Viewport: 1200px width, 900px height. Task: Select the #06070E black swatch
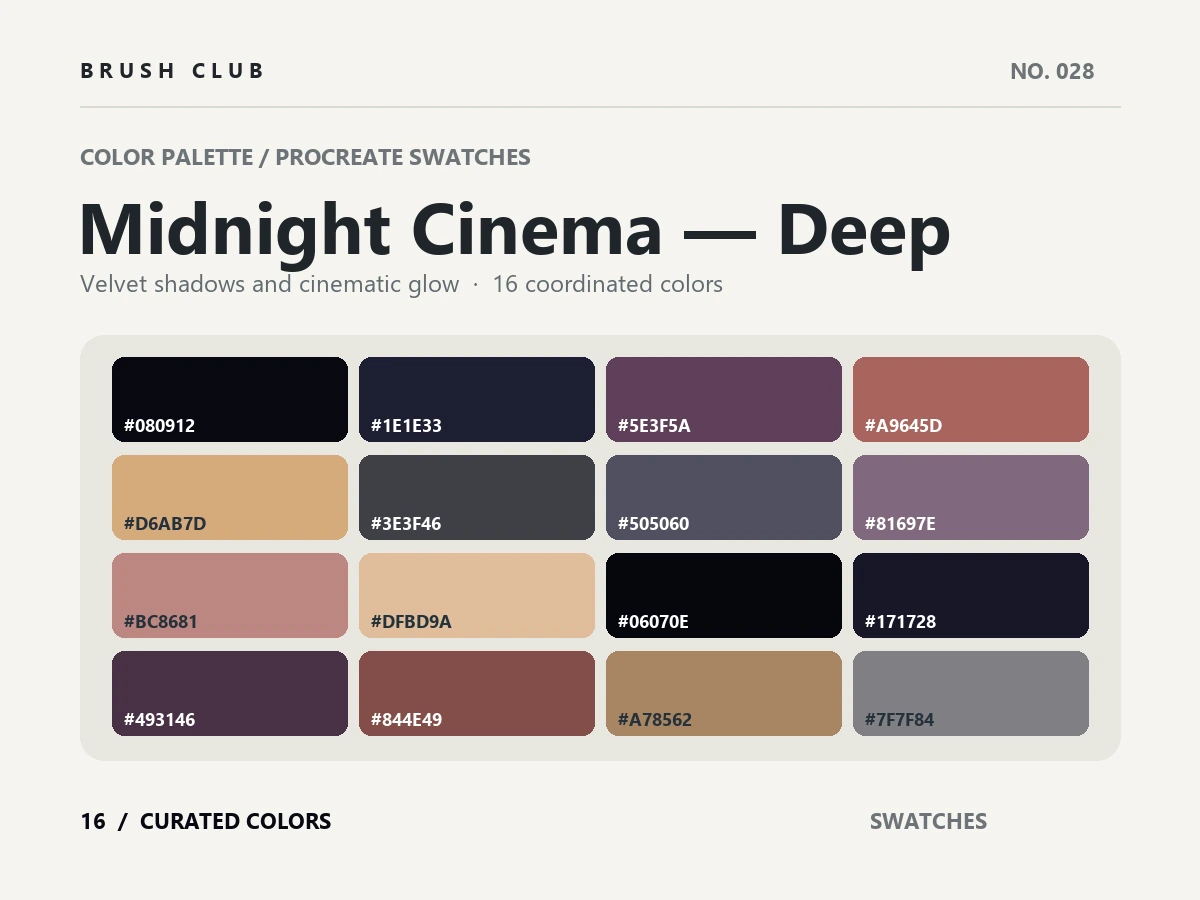coord(724,595)
